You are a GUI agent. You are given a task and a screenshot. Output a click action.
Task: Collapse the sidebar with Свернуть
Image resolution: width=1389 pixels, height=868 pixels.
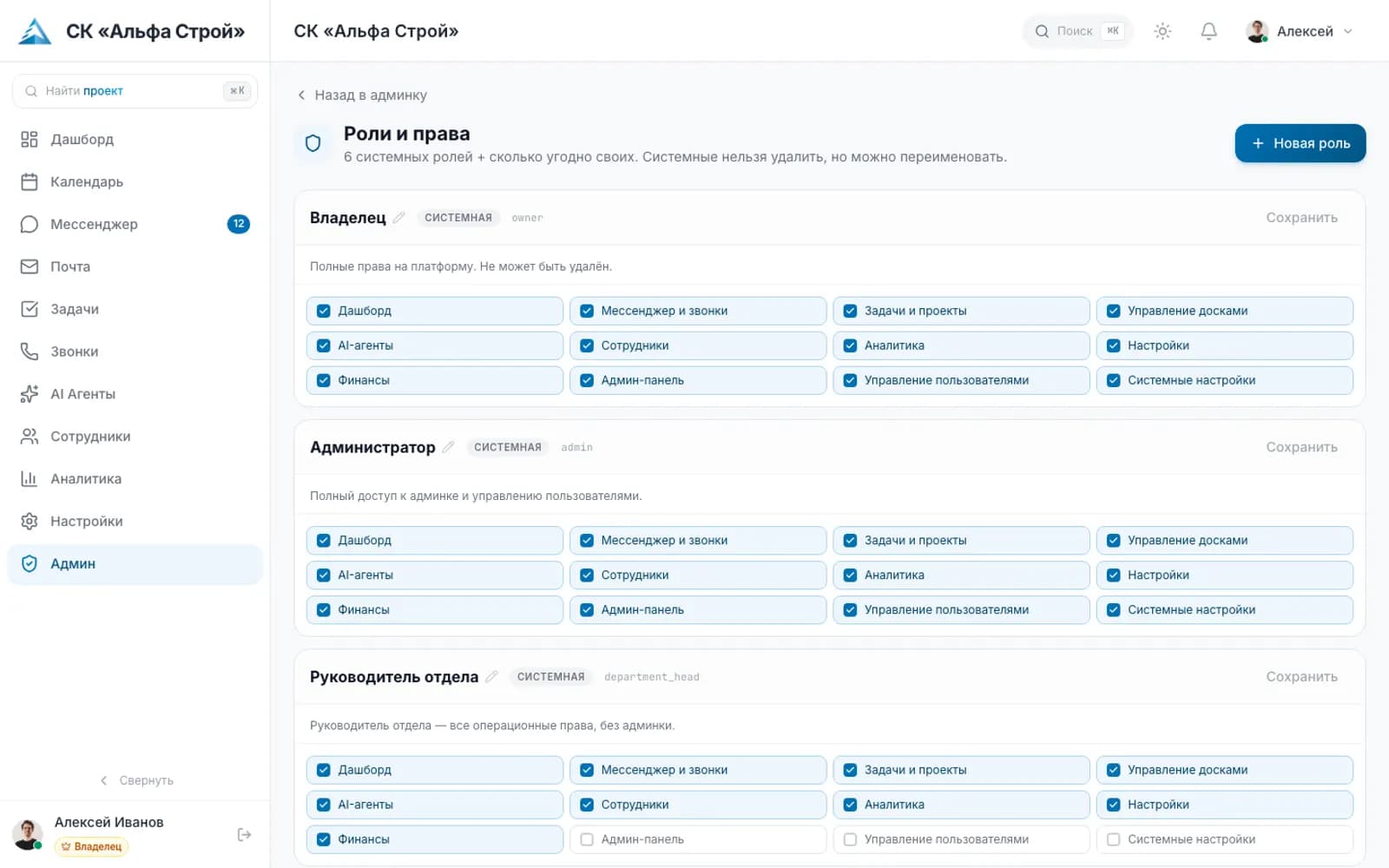pos(137,780)
